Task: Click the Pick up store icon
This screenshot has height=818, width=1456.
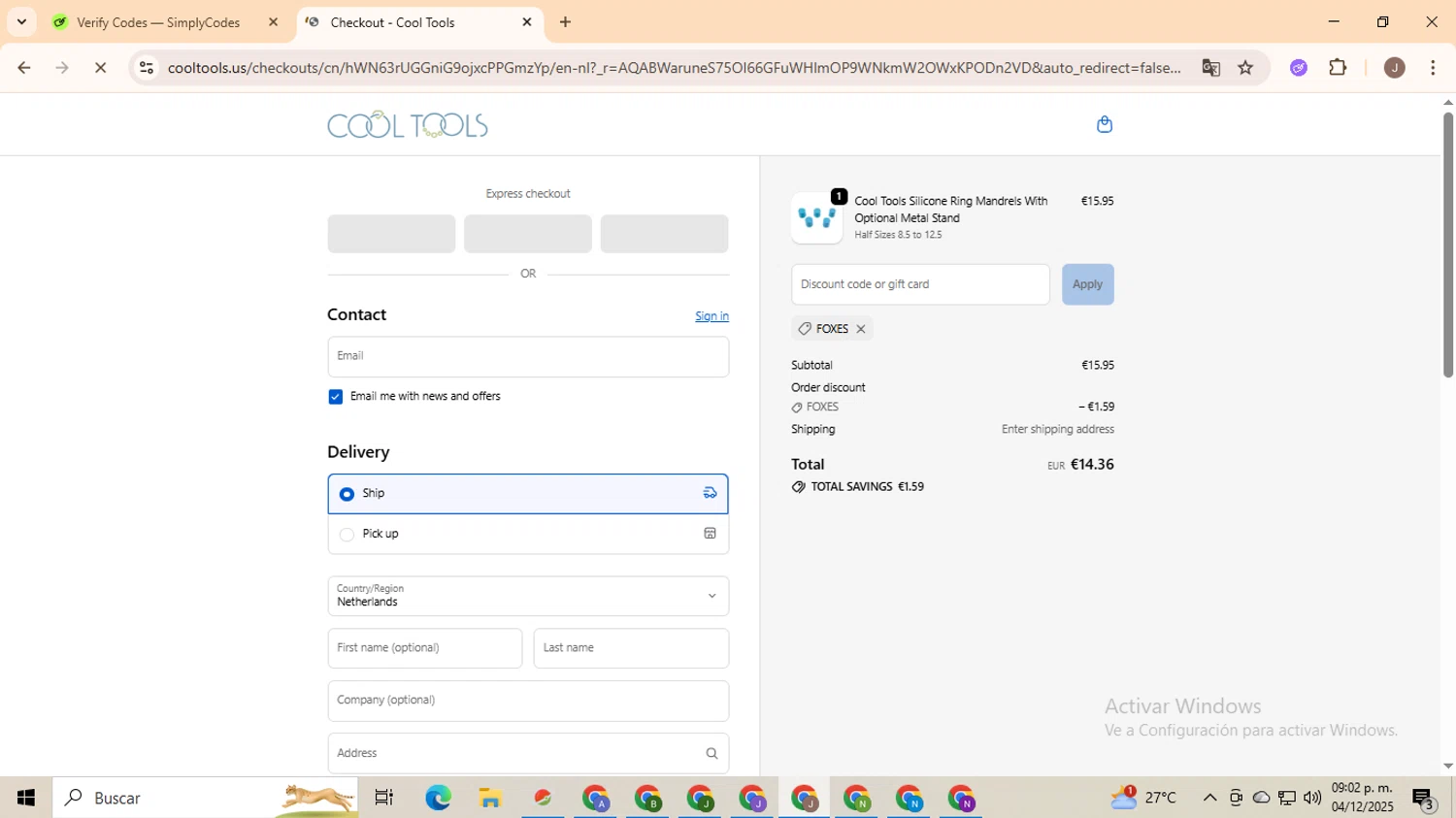Action: click(x=710, y=534)
